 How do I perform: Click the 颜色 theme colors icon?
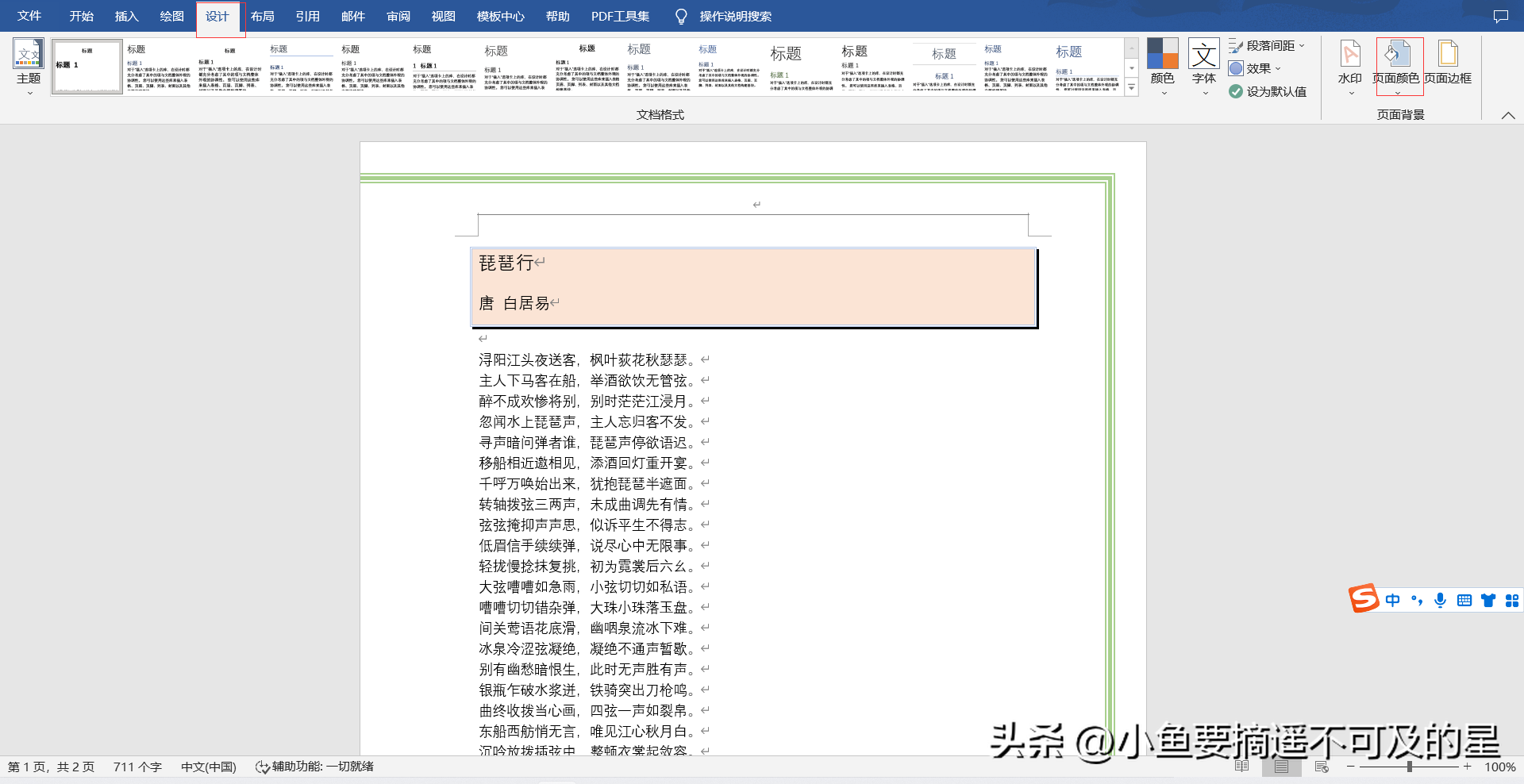point(1162,53)
